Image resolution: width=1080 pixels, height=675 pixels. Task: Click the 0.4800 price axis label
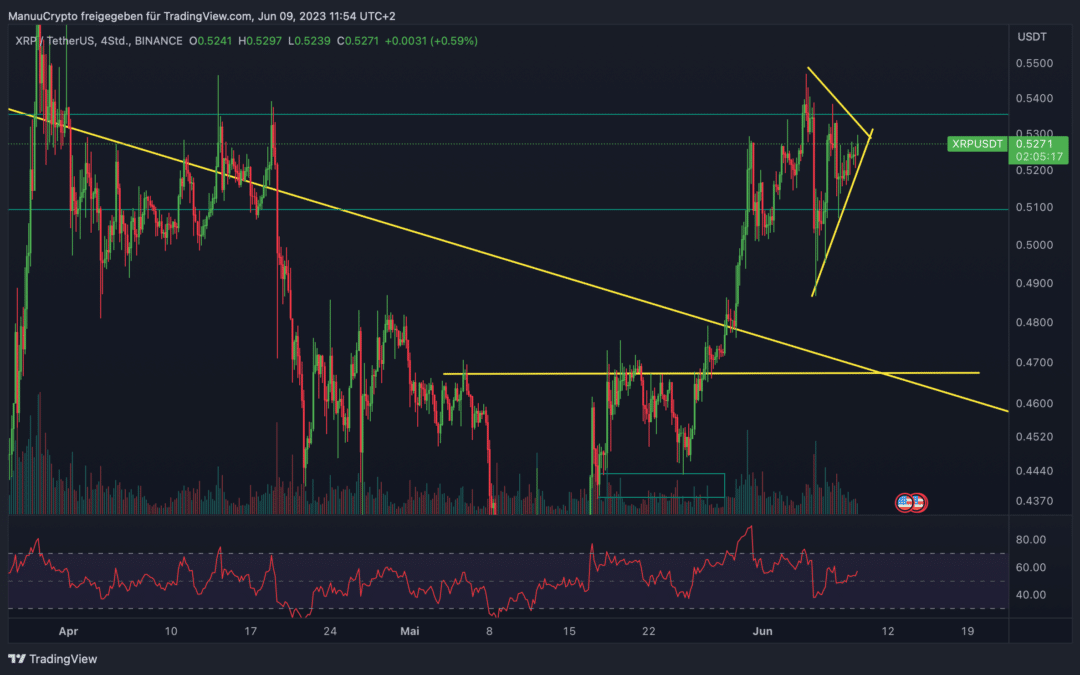pos(1034,322)
